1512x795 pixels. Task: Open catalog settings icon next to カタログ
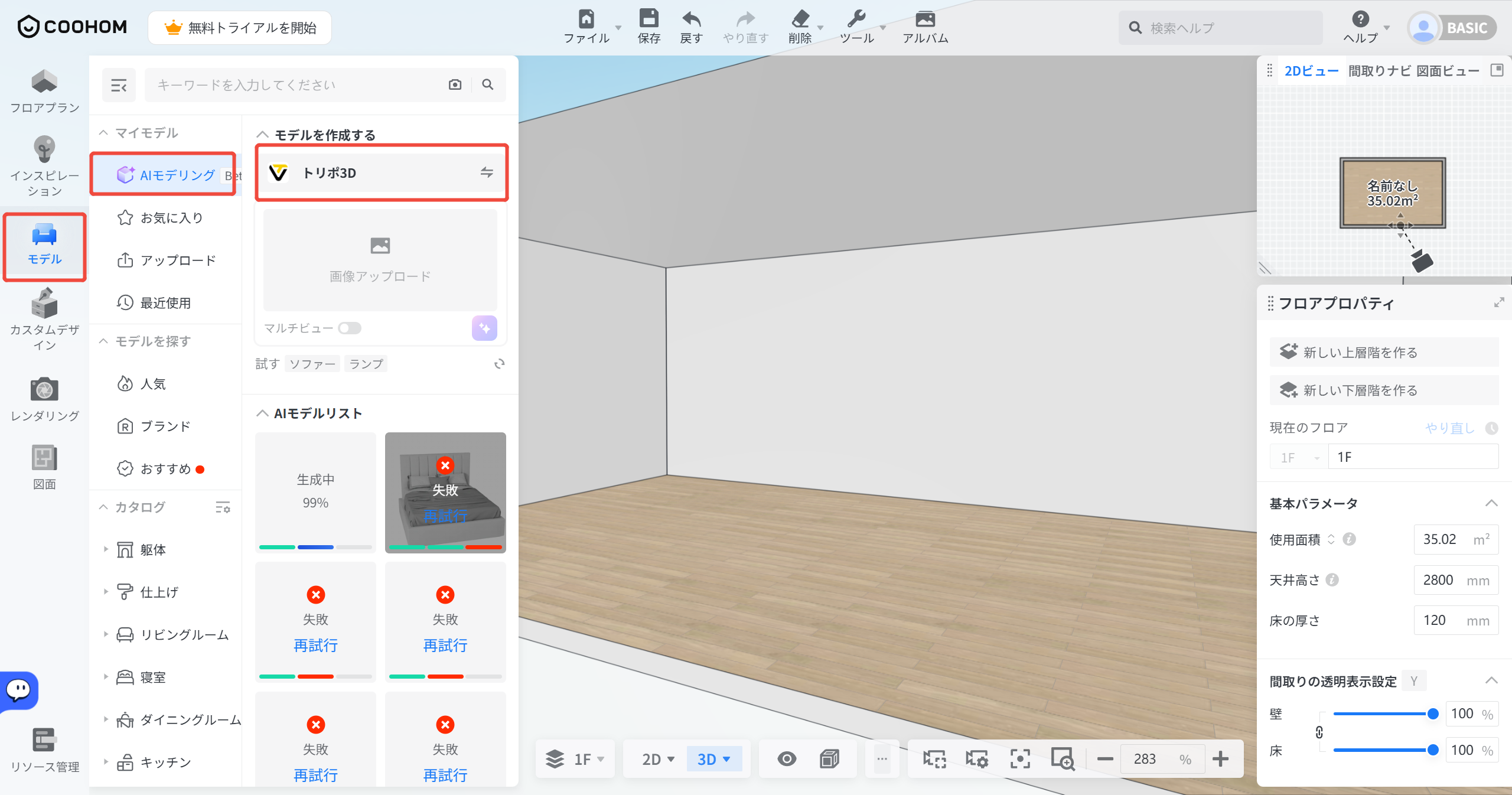223,507
